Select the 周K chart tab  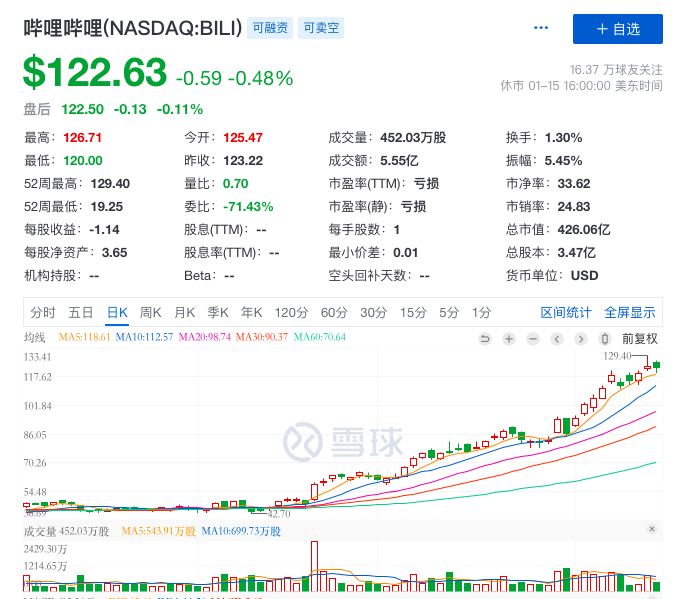pyautogui.click(x=150, y=312)
